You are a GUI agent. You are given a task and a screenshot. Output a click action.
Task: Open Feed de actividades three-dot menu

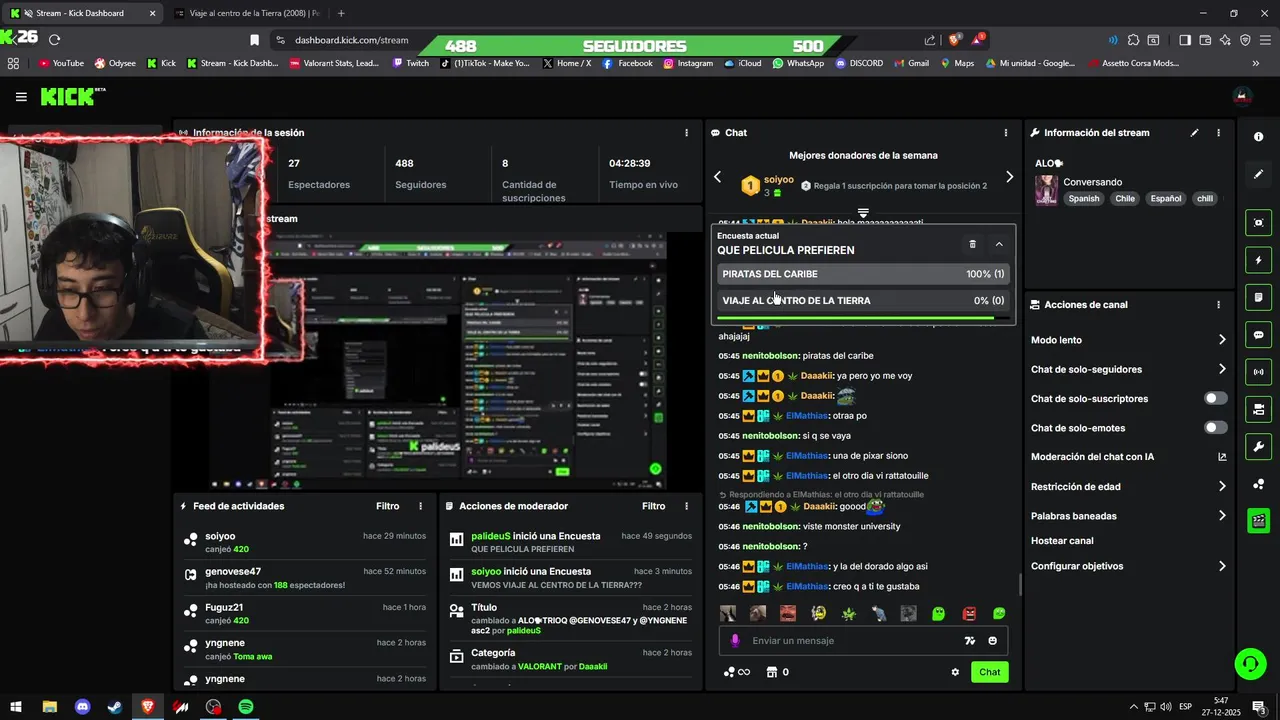420,506
